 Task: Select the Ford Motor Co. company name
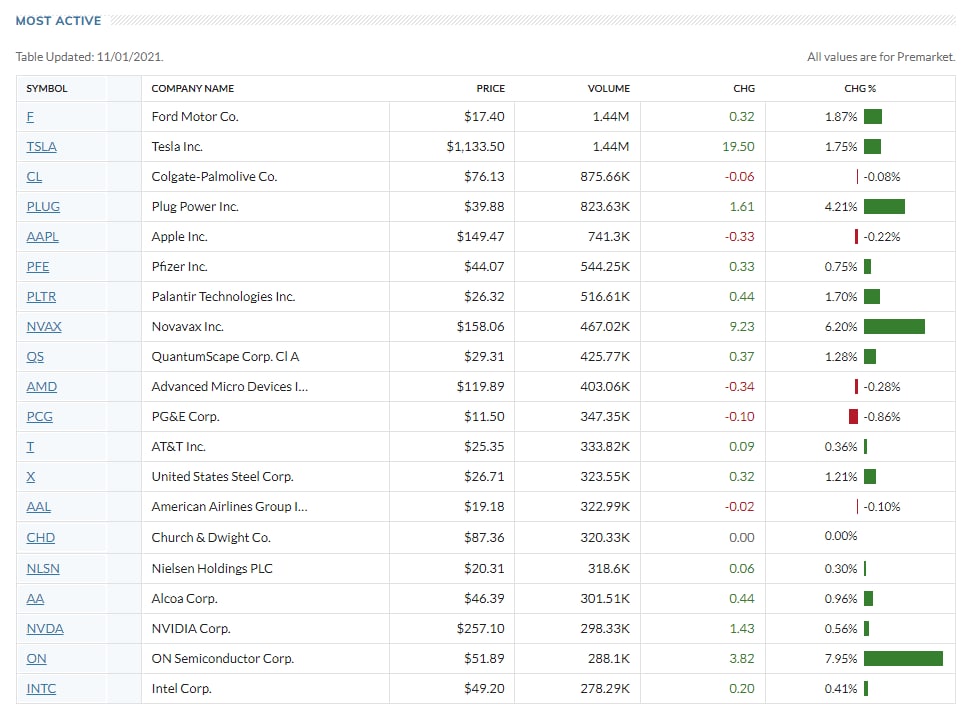[195, 117]
